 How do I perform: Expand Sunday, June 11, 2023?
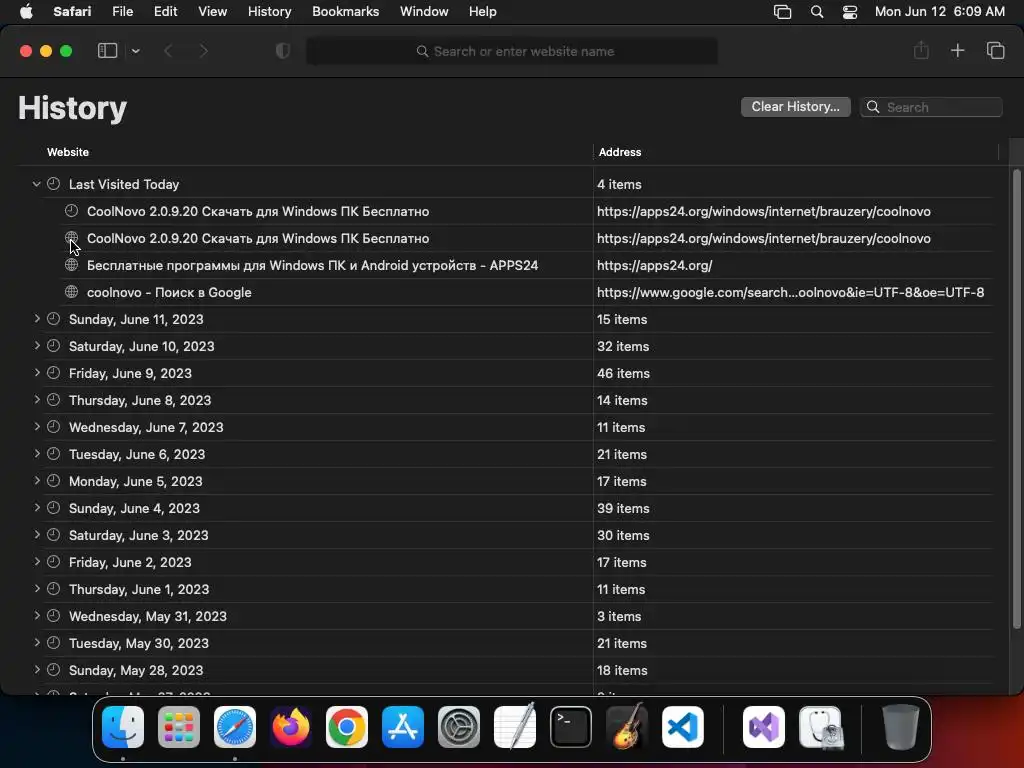point(37,319)
